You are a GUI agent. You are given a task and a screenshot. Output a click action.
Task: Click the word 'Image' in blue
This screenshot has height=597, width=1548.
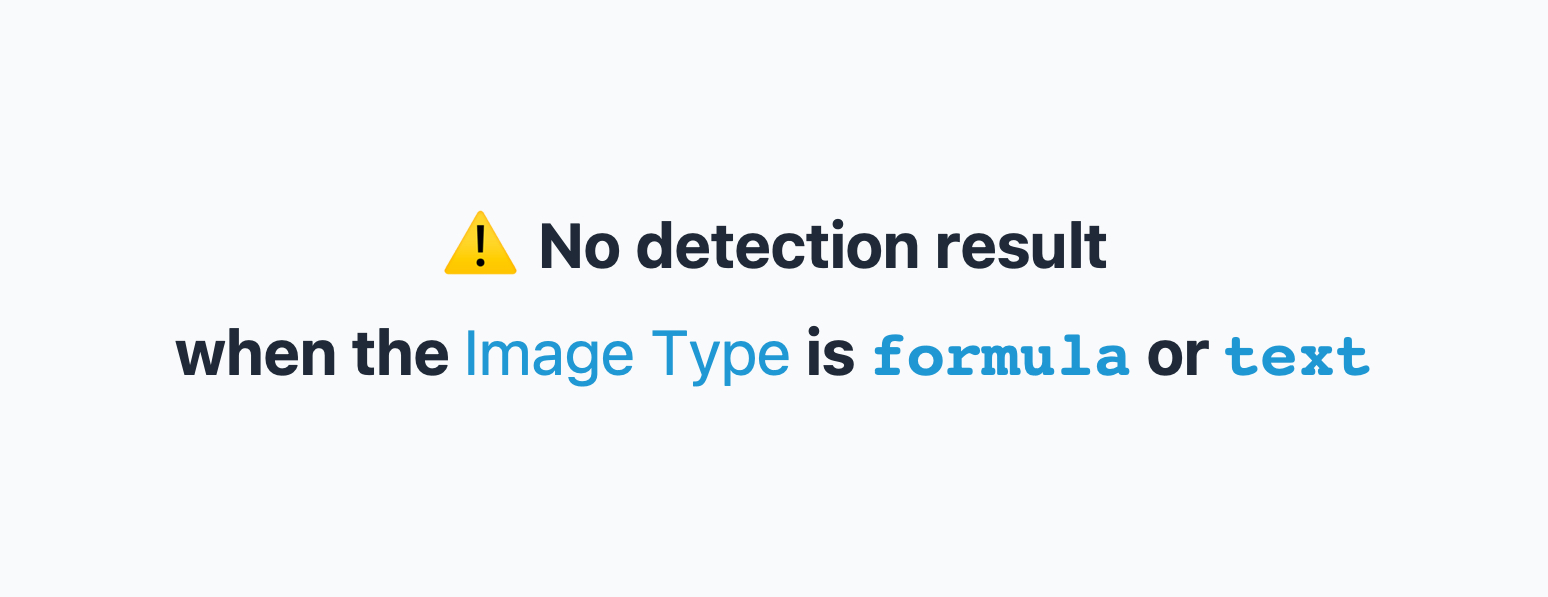(x=549, y=357)
